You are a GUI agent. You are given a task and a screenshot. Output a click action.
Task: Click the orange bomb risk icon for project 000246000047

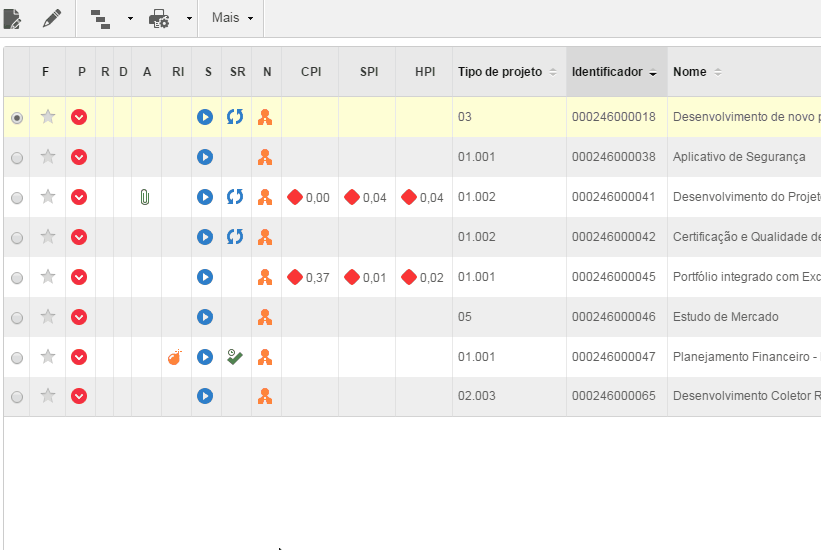(x=175, y=357)
